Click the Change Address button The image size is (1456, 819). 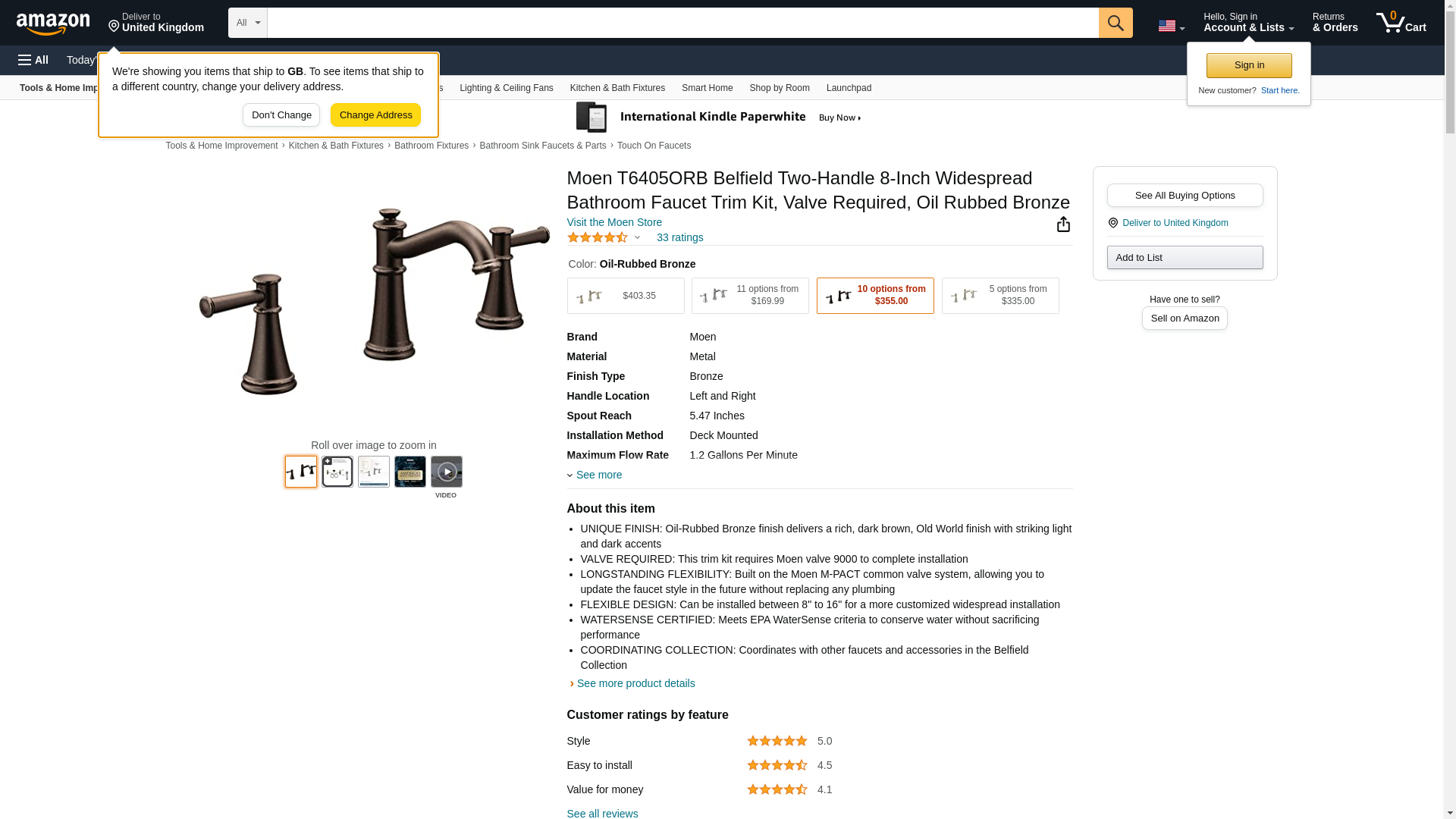pos(375,115)
